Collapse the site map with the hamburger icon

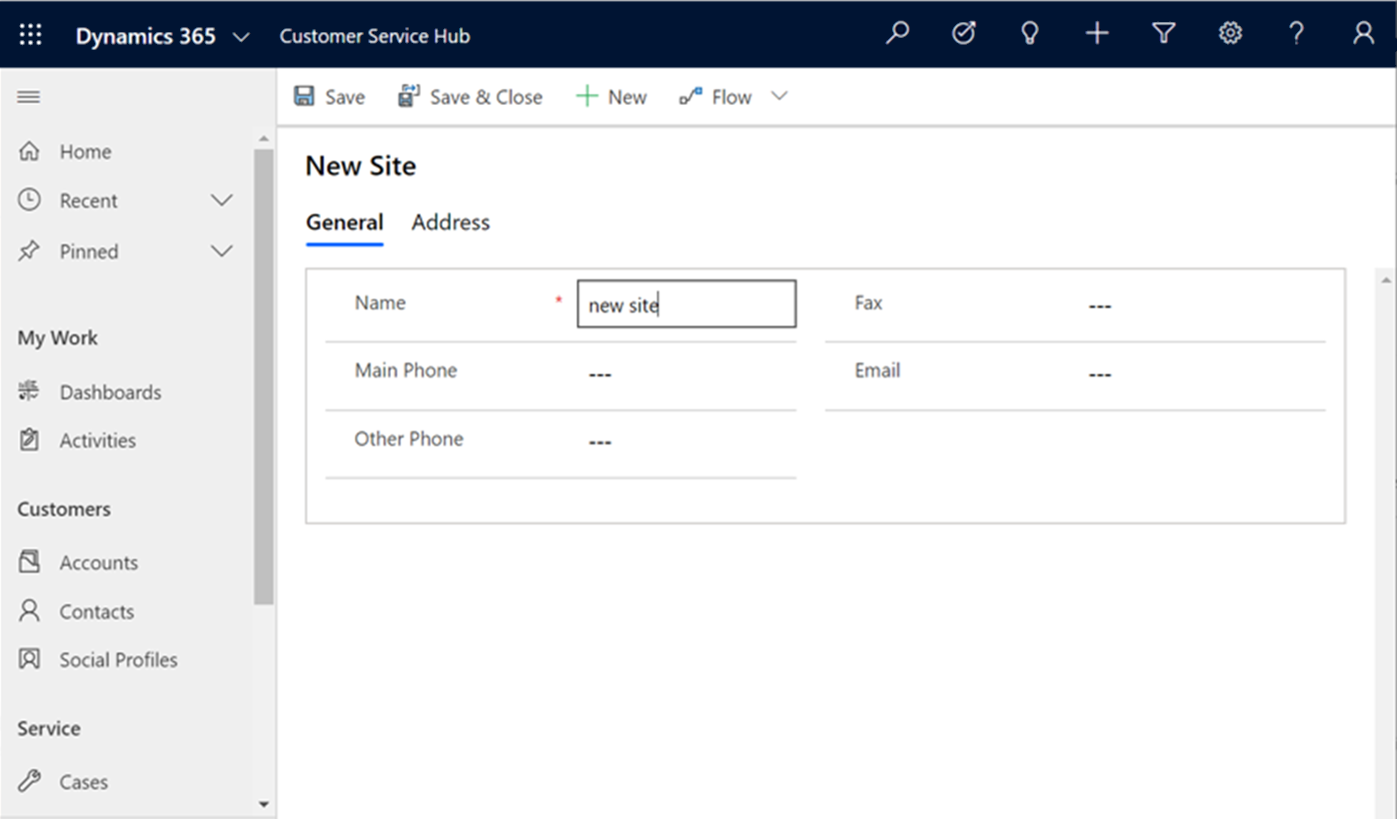coord(28,96)
